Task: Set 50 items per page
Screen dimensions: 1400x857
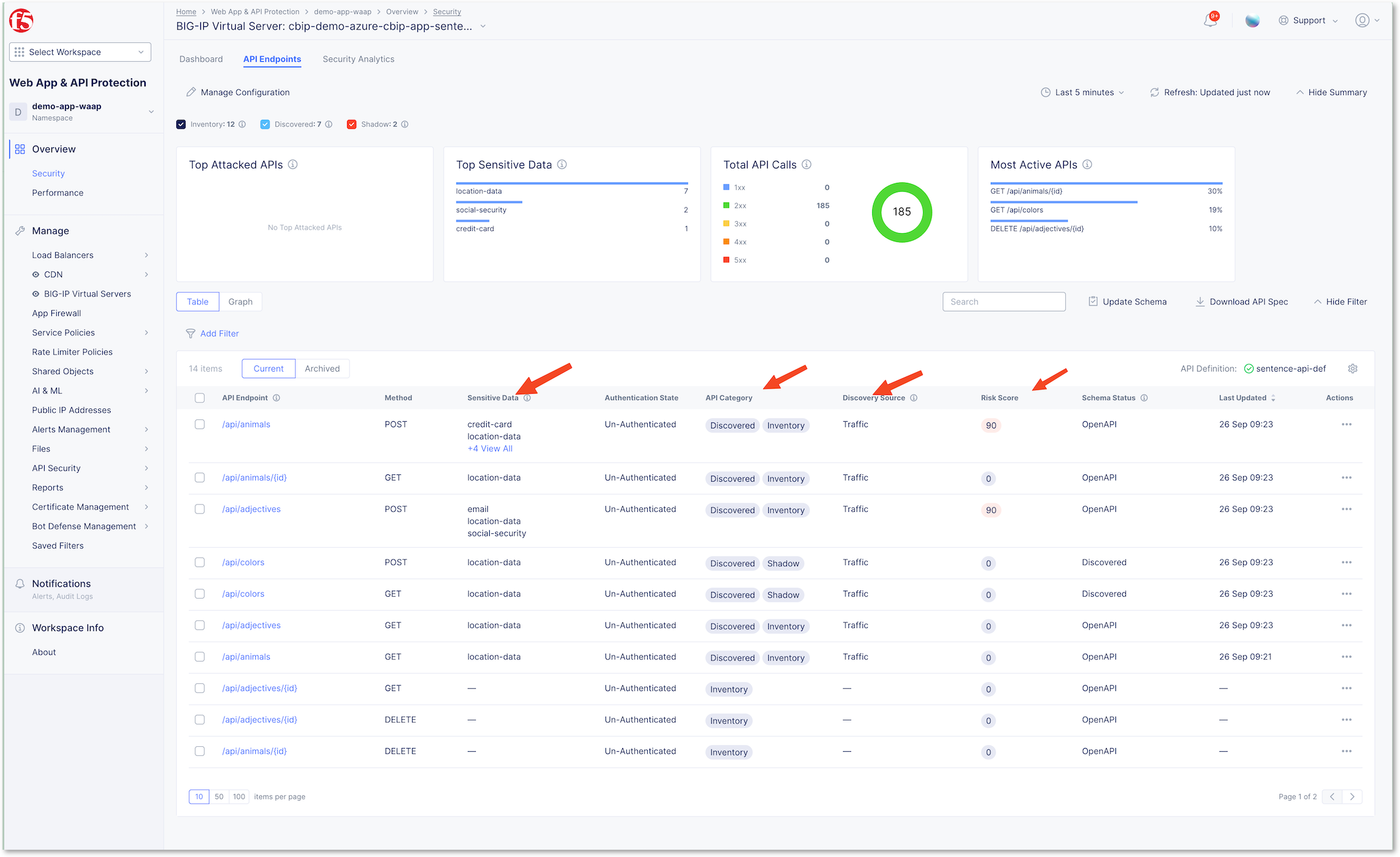Action: pos(219,796)
